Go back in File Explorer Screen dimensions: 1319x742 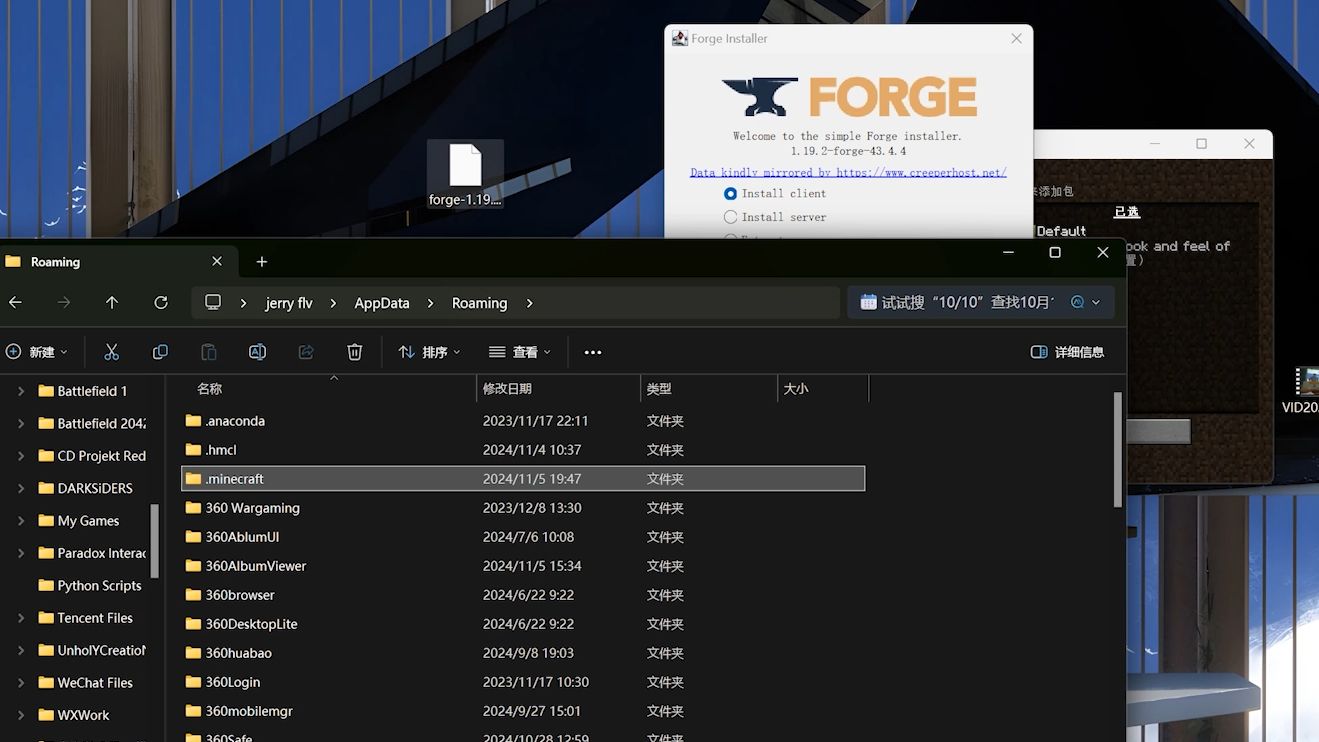[15, 302]
